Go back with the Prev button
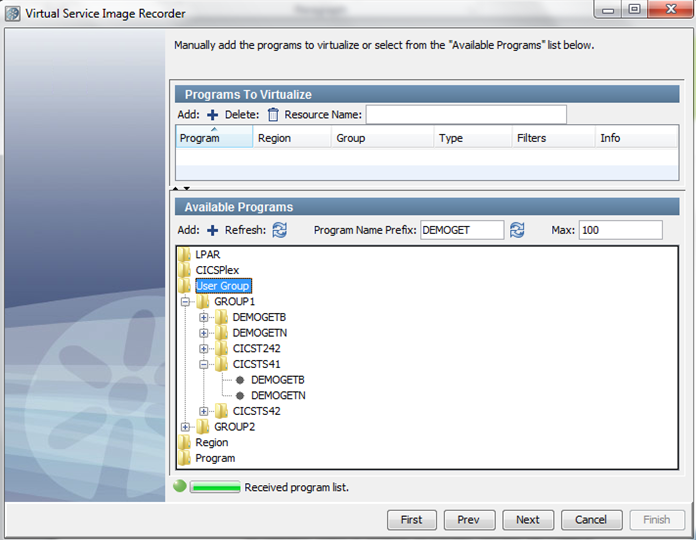Image resolution: width=696 pixels, height=540 pixels. 469,520
